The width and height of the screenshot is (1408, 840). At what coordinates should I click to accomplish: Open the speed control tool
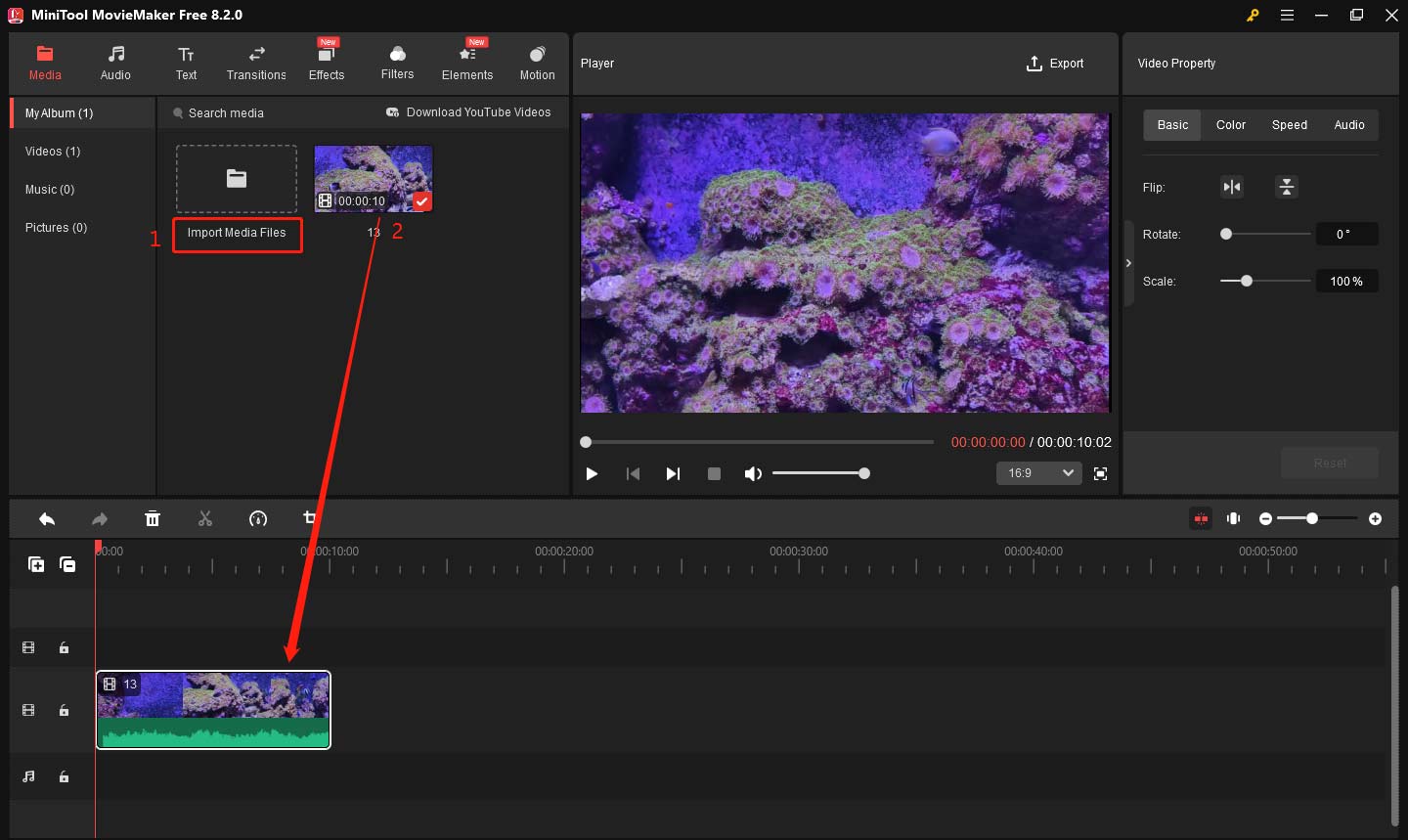(258, 519)
